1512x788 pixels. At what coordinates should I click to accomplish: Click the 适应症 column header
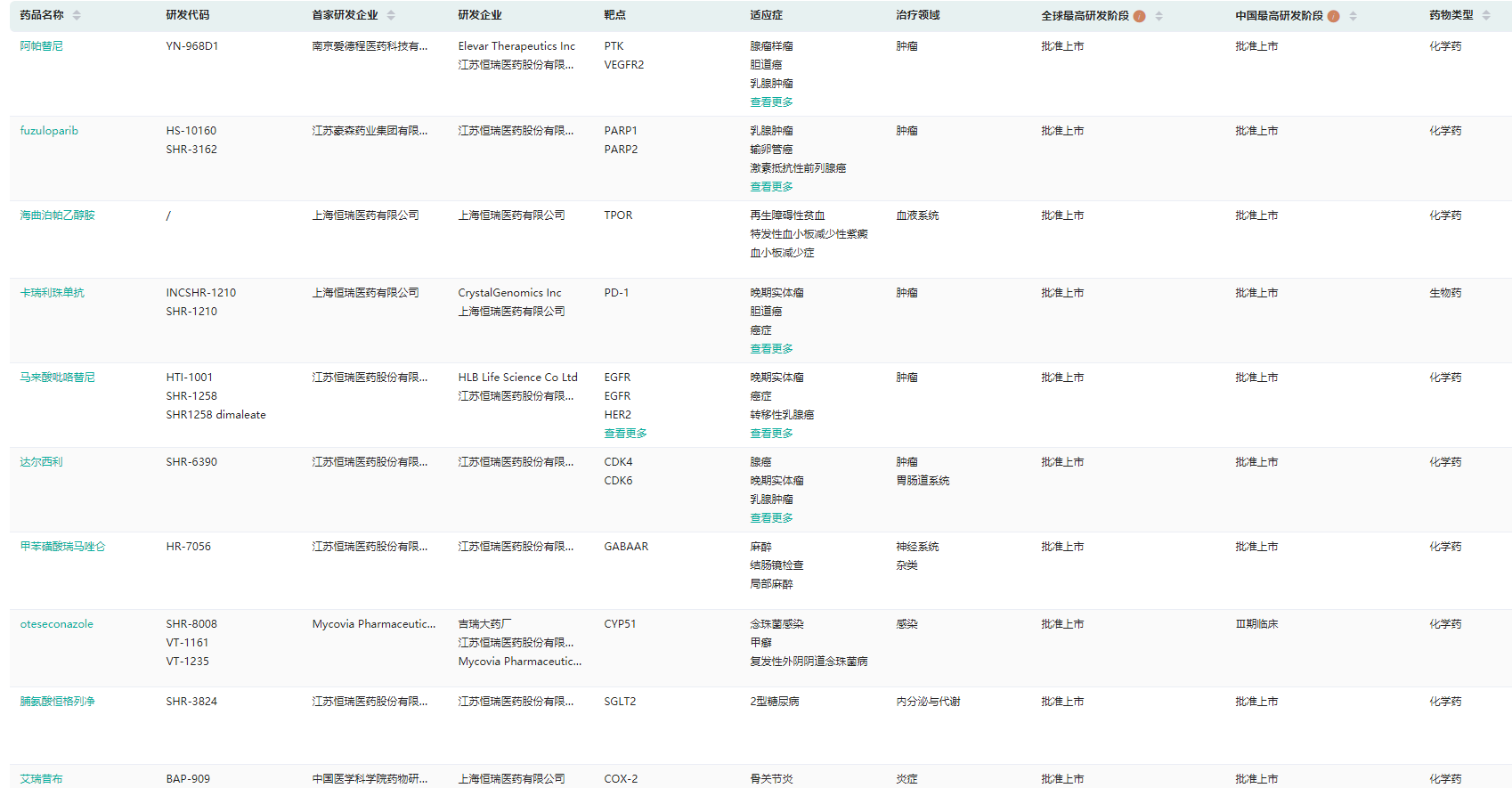coord(766,15)
